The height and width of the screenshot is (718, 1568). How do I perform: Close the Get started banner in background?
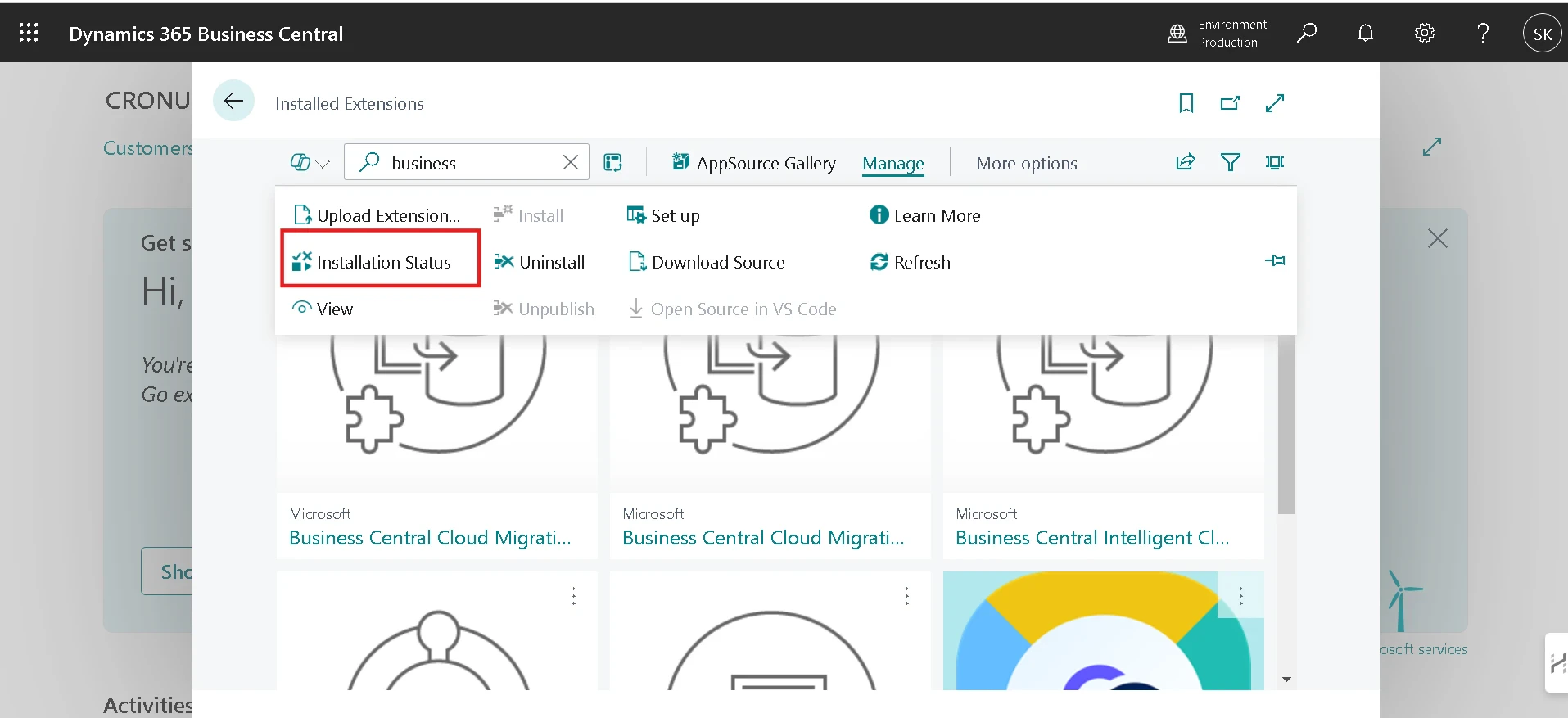1437,238
